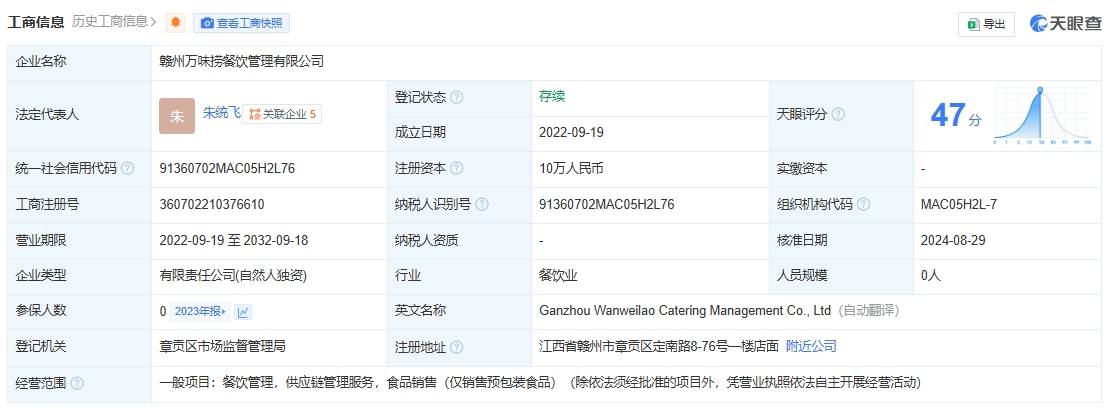Open legal representative 朱统飞 profile link

coord(221,113)
